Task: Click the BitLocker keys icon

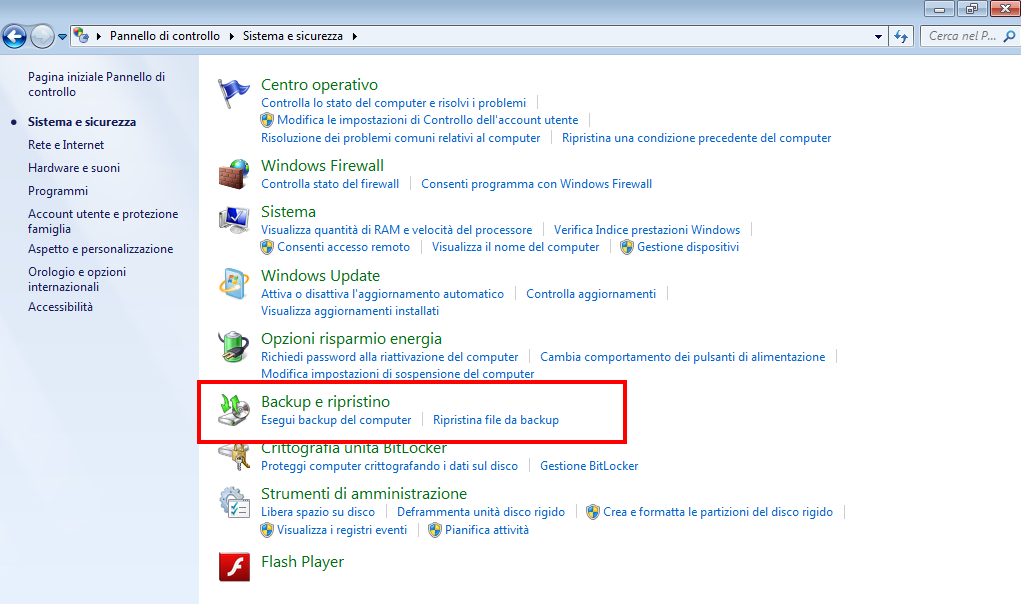Action: click(234, 458)
